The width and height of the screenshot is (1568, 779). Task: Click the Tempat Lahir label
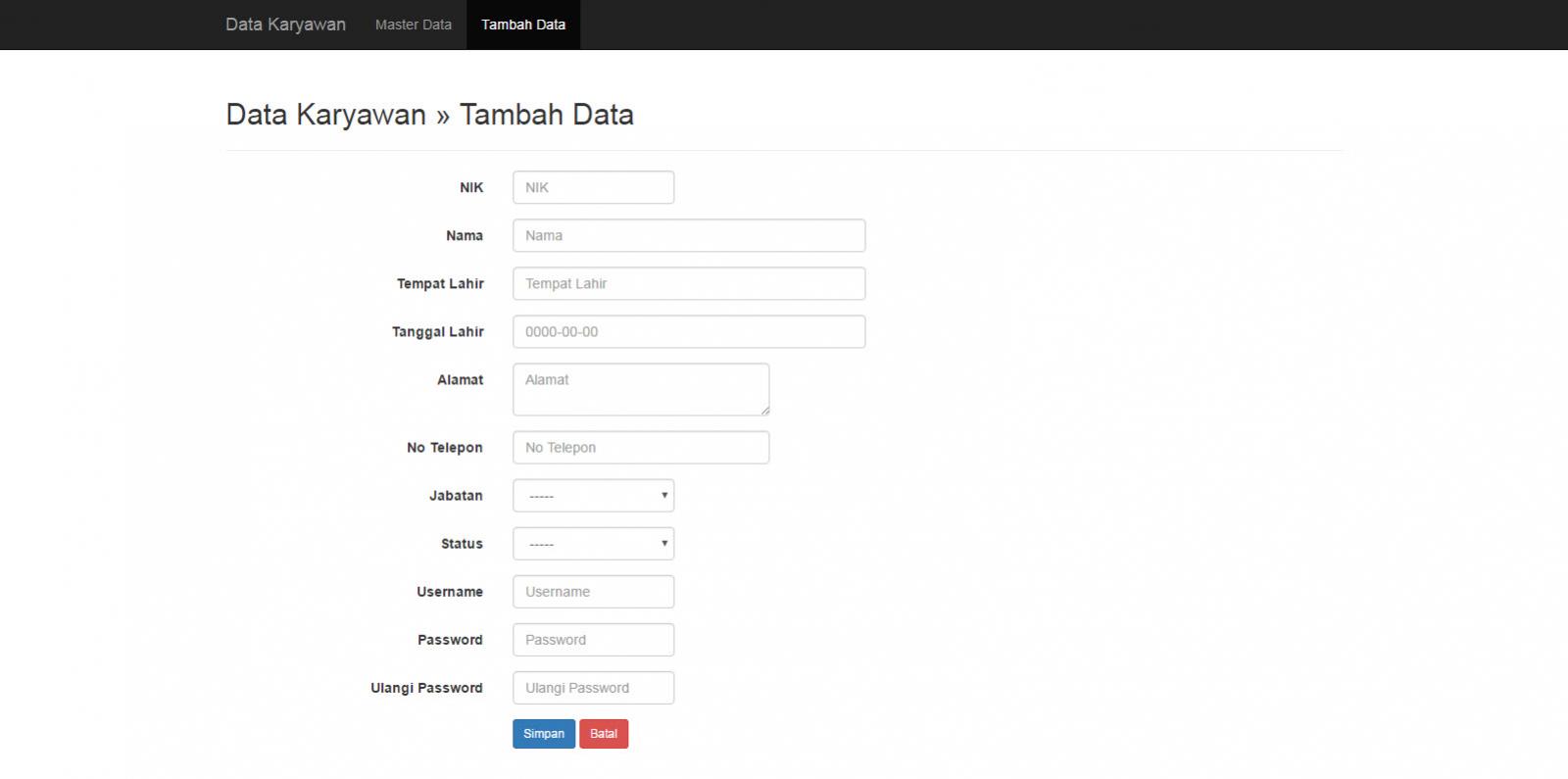(x=440, y=283)
